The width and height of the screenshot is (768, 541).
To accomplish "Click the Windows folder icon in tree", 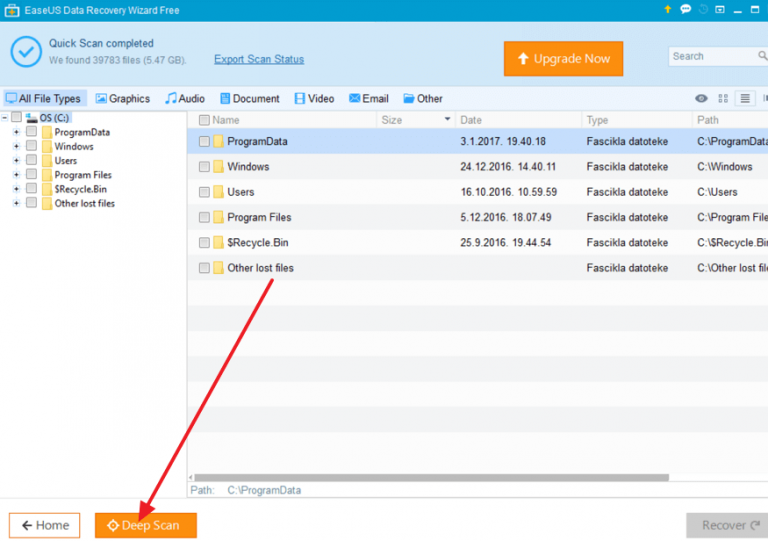I will point(47,146).
